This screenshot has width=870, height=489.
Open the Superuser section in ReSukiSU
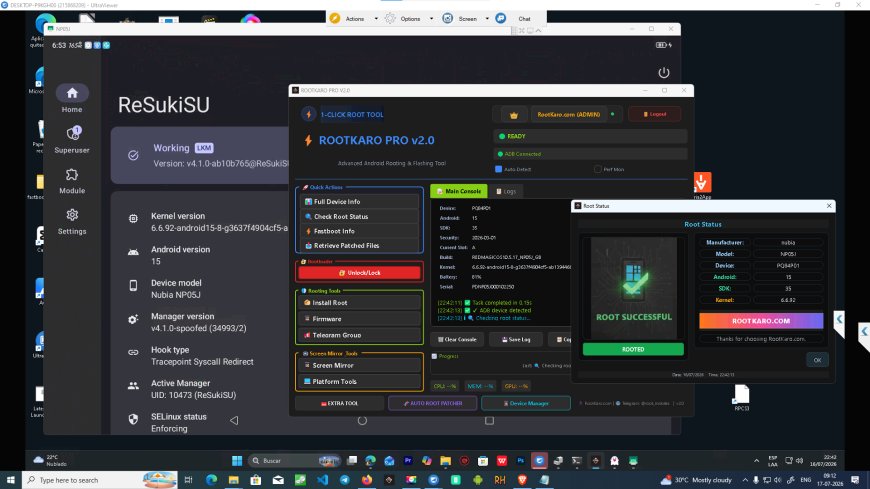(72, 139)
